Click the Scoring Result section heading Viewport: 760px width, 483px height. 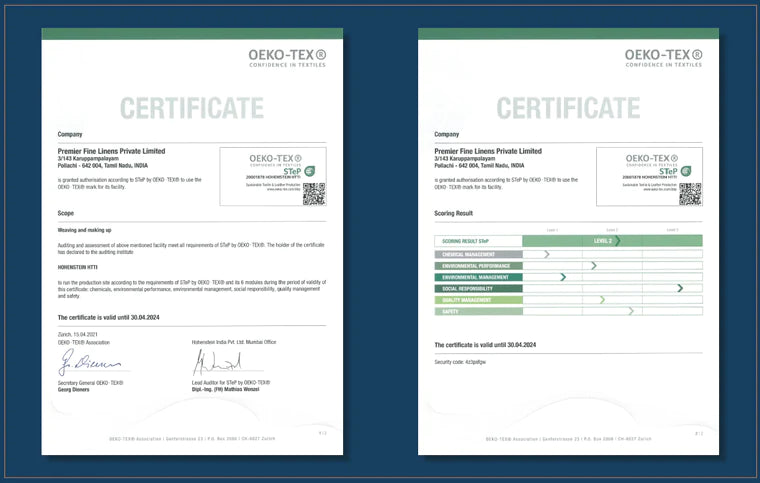point(453,213)
